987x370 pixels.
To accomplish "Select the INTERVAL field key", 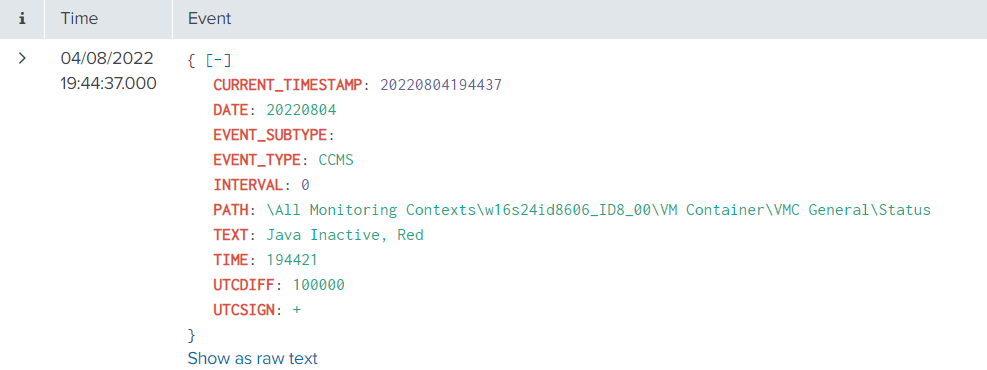I will [x=249, y=185].
